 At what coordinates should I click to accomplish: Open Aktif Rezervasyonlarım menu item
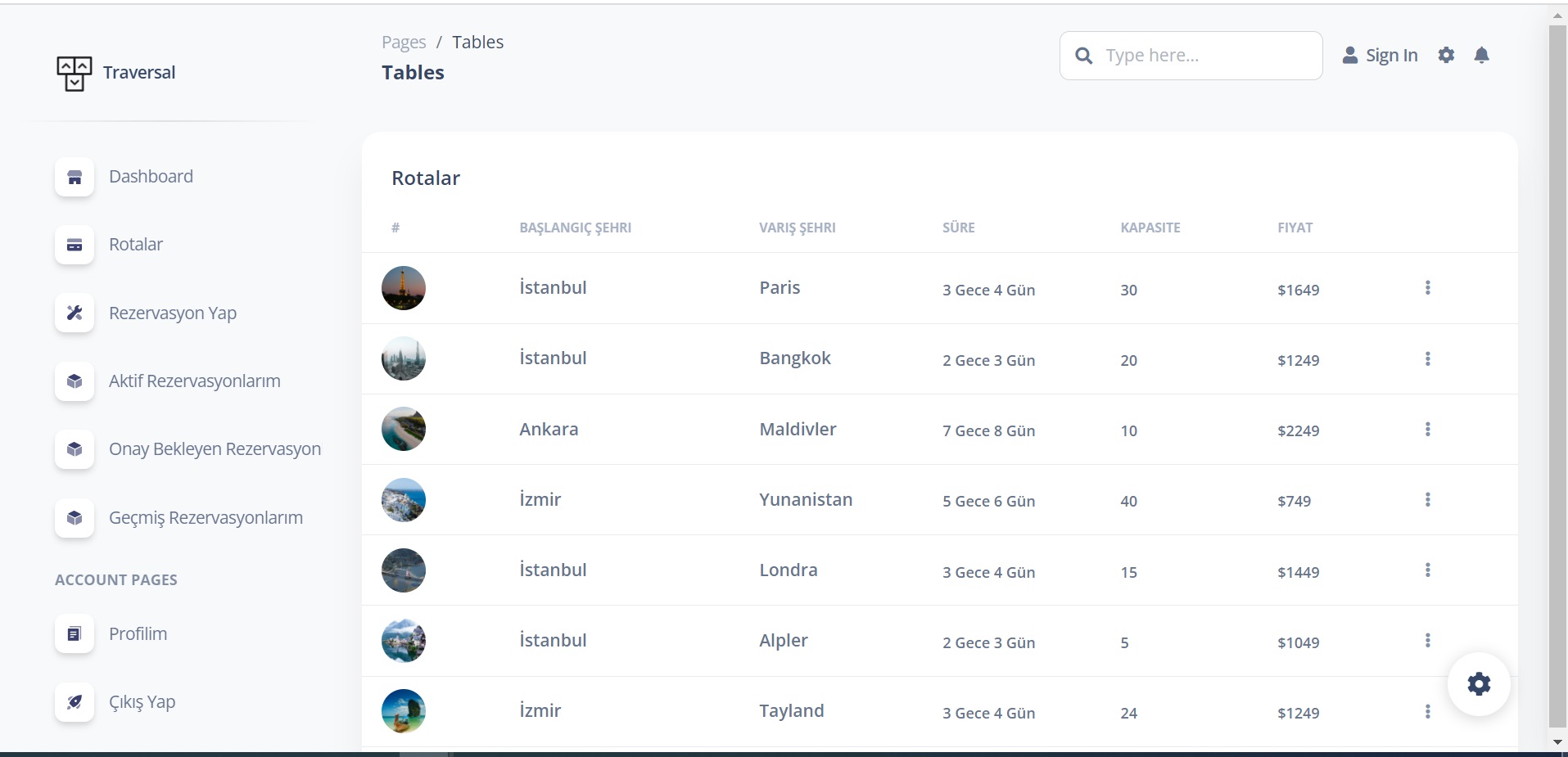pos(195,381)
